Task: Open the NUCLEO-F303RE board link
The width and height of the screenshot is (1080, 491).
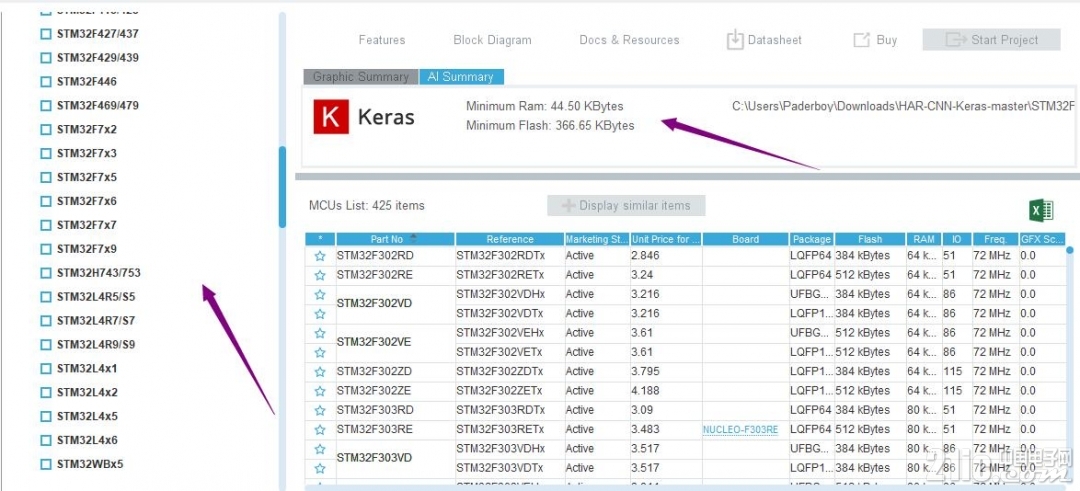Action: click(740, 430)
